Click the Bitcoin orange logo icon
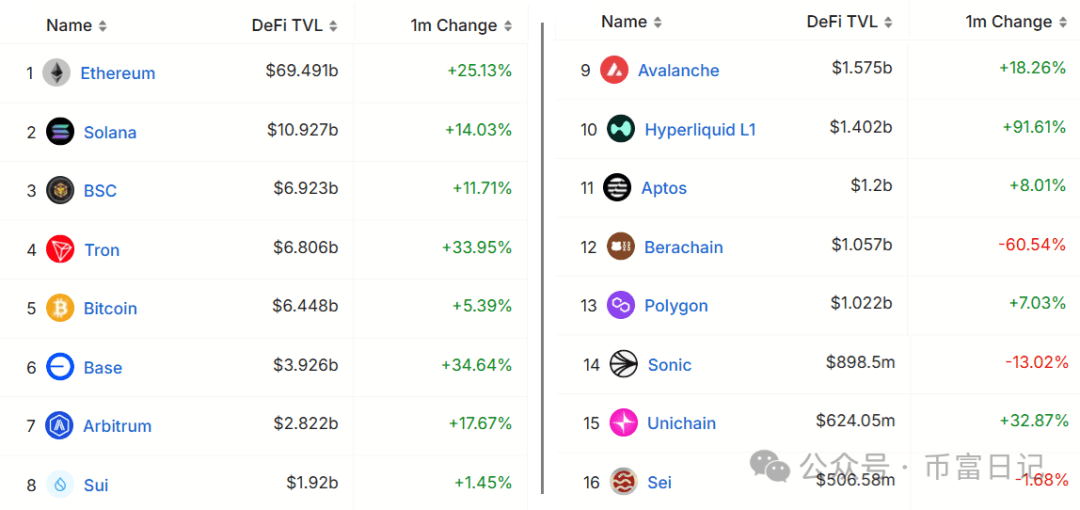 click(60, 308)
